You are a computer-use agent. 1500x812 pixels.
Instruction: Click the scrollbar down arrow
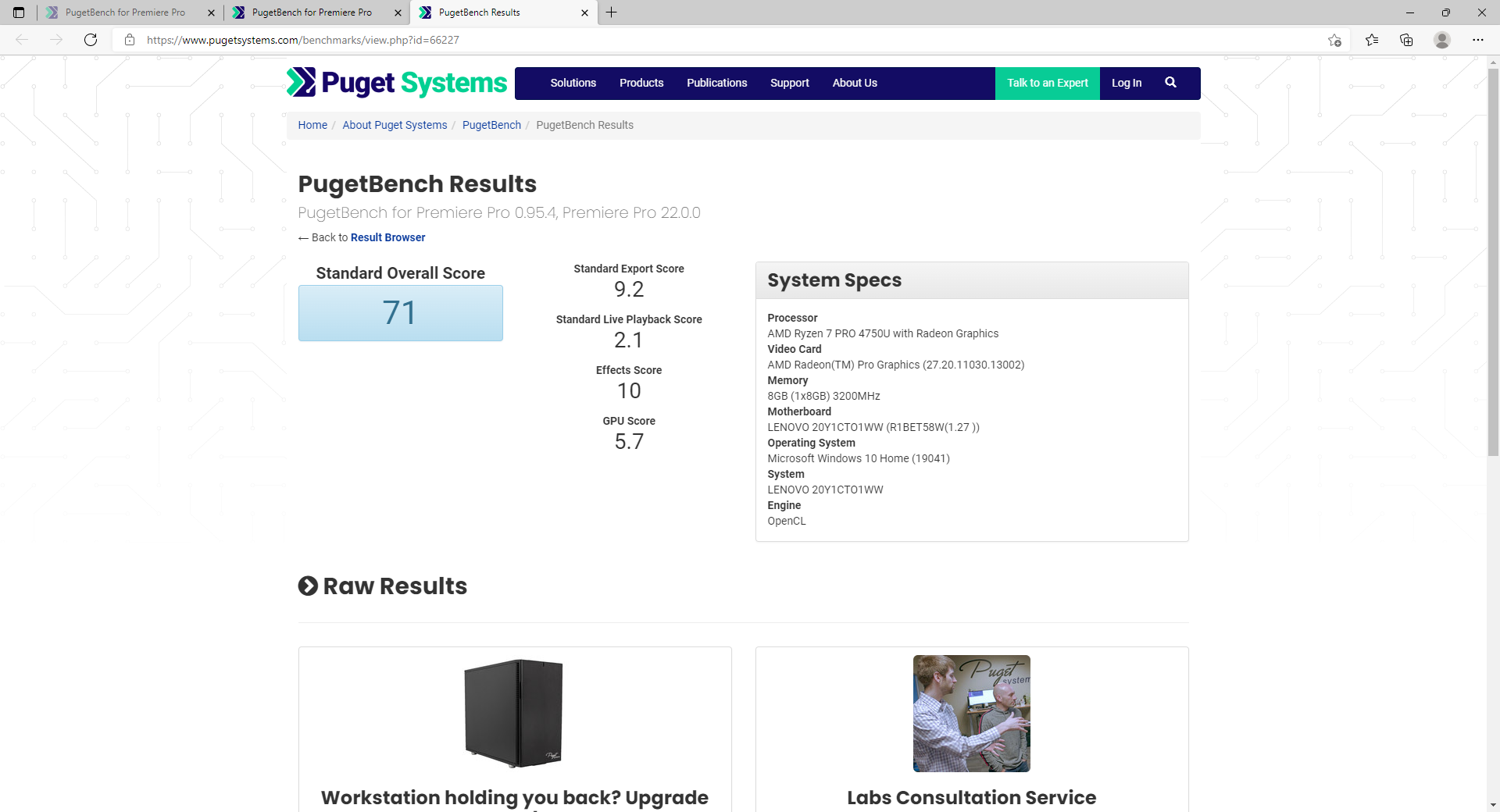tap(1493, 805)
